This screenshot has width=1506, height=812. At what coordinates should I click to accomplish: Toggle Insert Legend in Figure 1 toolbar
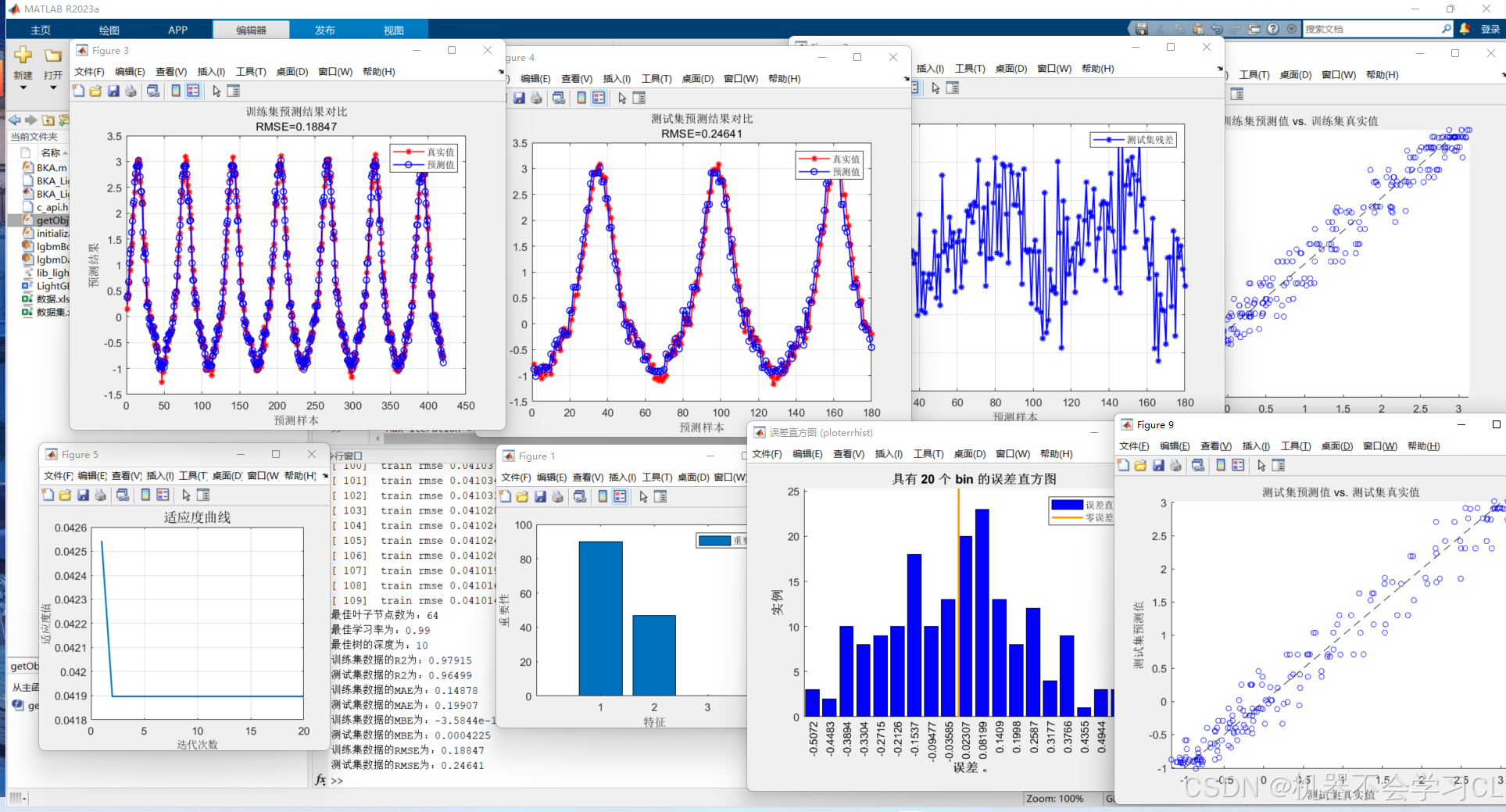[620, 497]
